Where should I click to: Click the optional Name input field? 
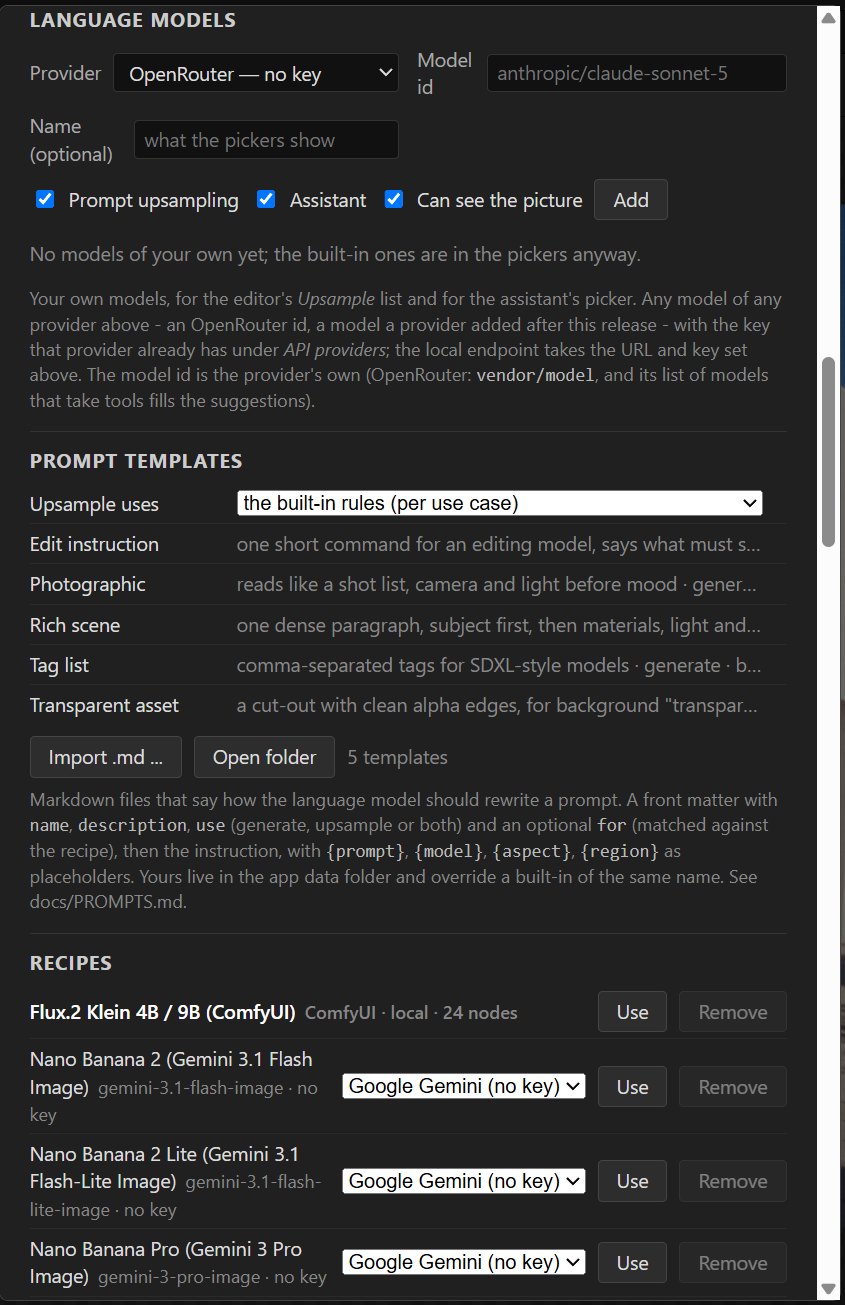(x=266, y=140)
